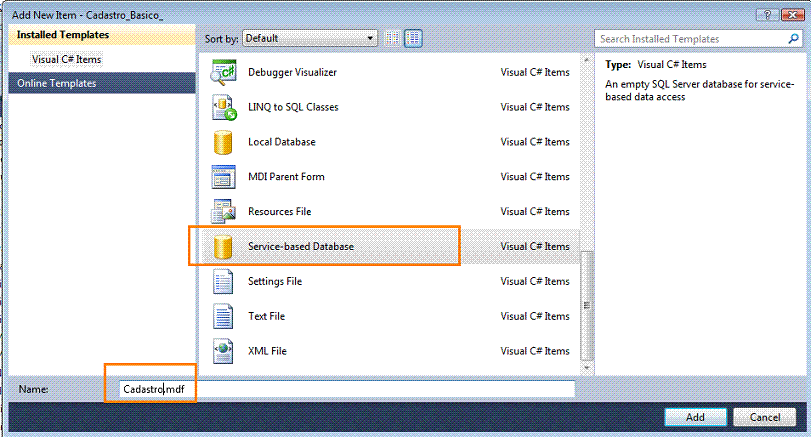
Task: Select the XML File label
Action: [267, 351]
